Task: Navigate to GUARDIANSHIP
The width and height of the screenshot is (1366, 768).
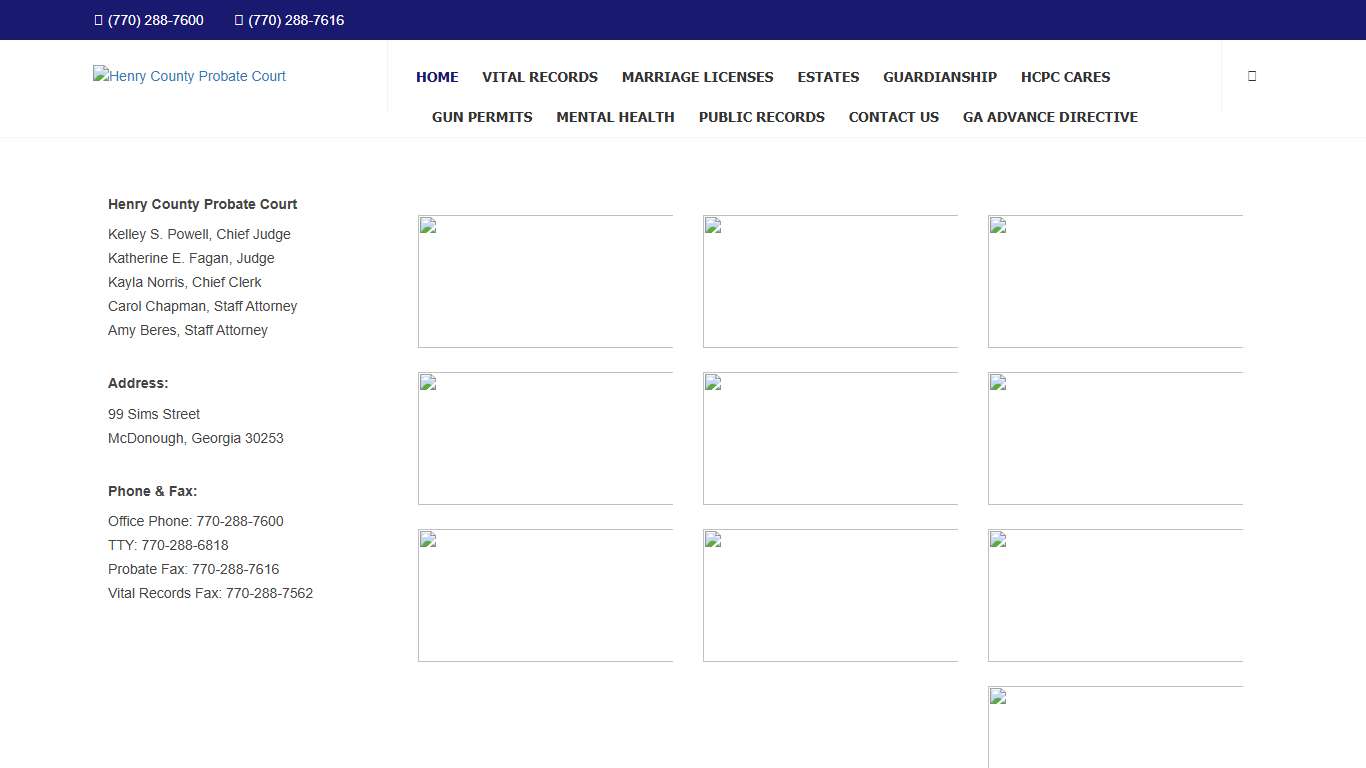Action: 939,77
